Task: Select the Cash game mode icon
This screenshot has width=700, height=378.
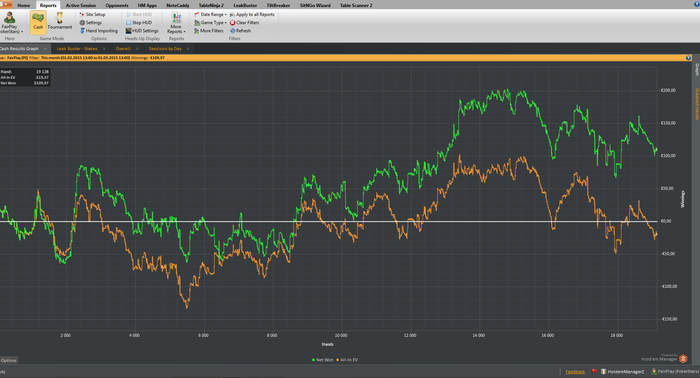Action: point(38,22)
